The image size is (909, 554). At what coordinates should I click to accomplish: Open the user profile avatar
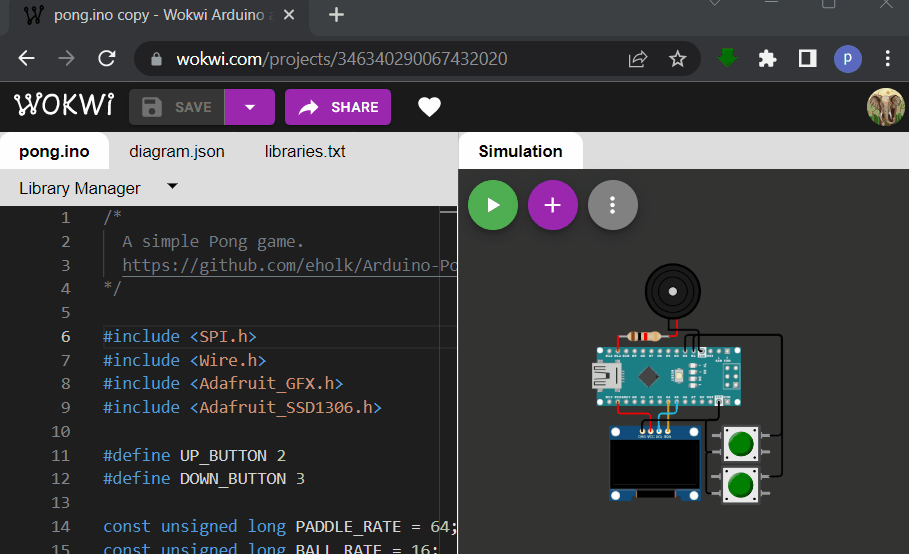point(885,107)
